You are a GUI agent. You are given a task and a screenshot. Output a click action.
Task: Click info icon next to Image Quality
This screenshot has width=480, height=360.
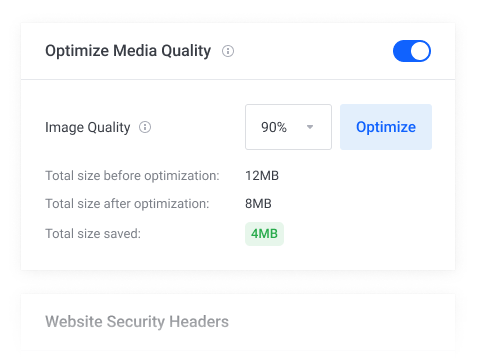coord(145,127)
